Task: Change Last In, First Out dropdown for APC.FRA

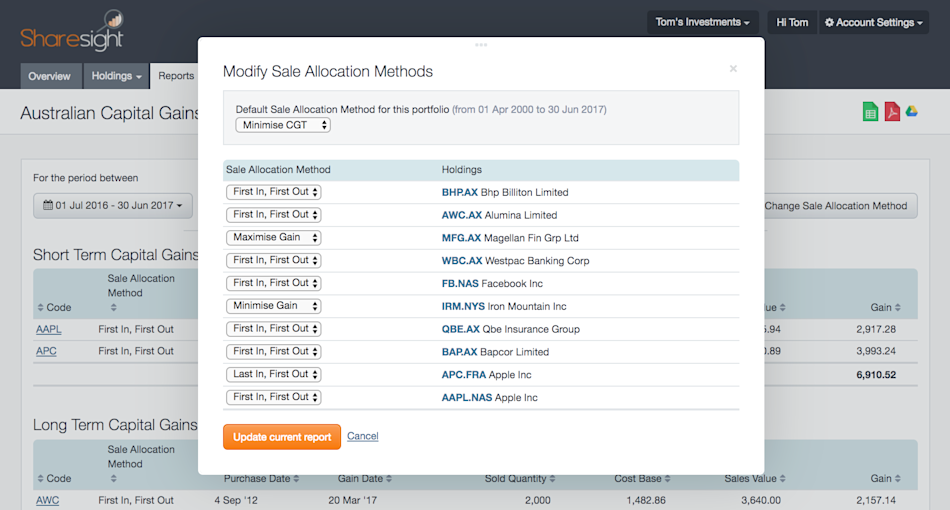Action: pos(273,374)
